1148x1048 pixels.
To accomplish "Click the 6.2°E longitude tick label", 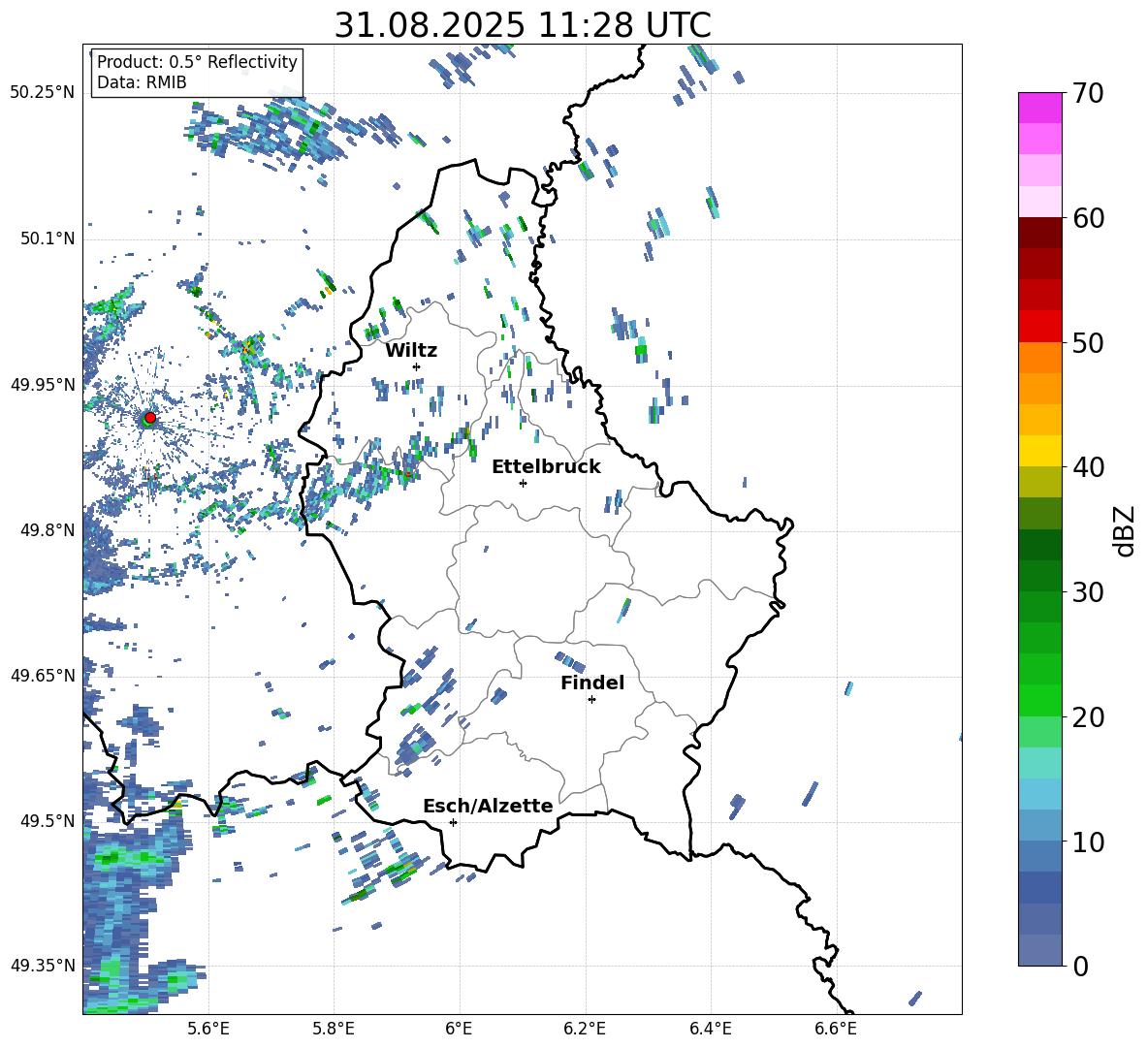I will point(585,1029).
